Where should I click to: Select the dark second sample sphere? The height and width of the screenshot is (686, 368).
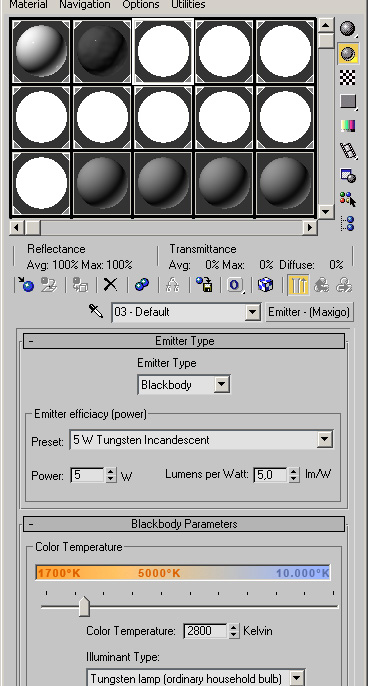click(x=102, y=51)
